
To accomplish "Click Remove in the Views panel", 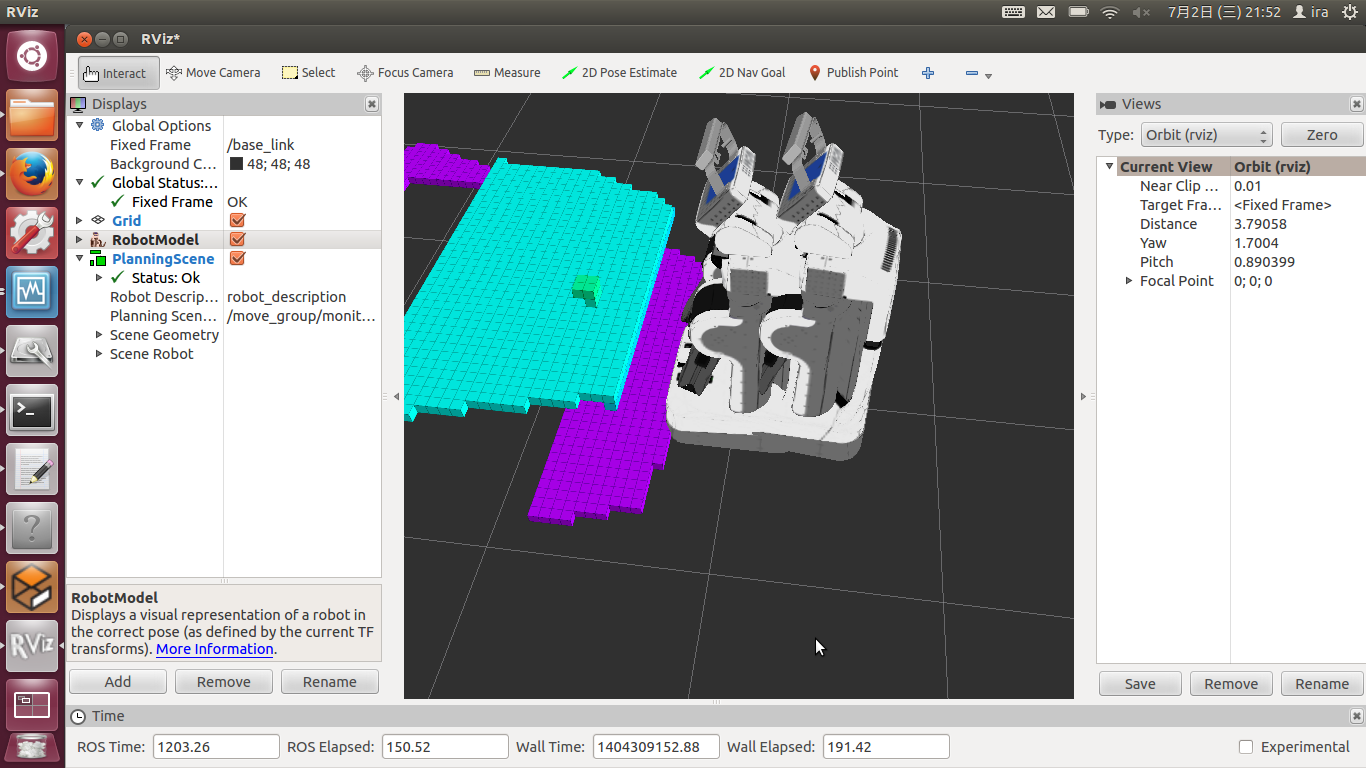I will 1231,684.
